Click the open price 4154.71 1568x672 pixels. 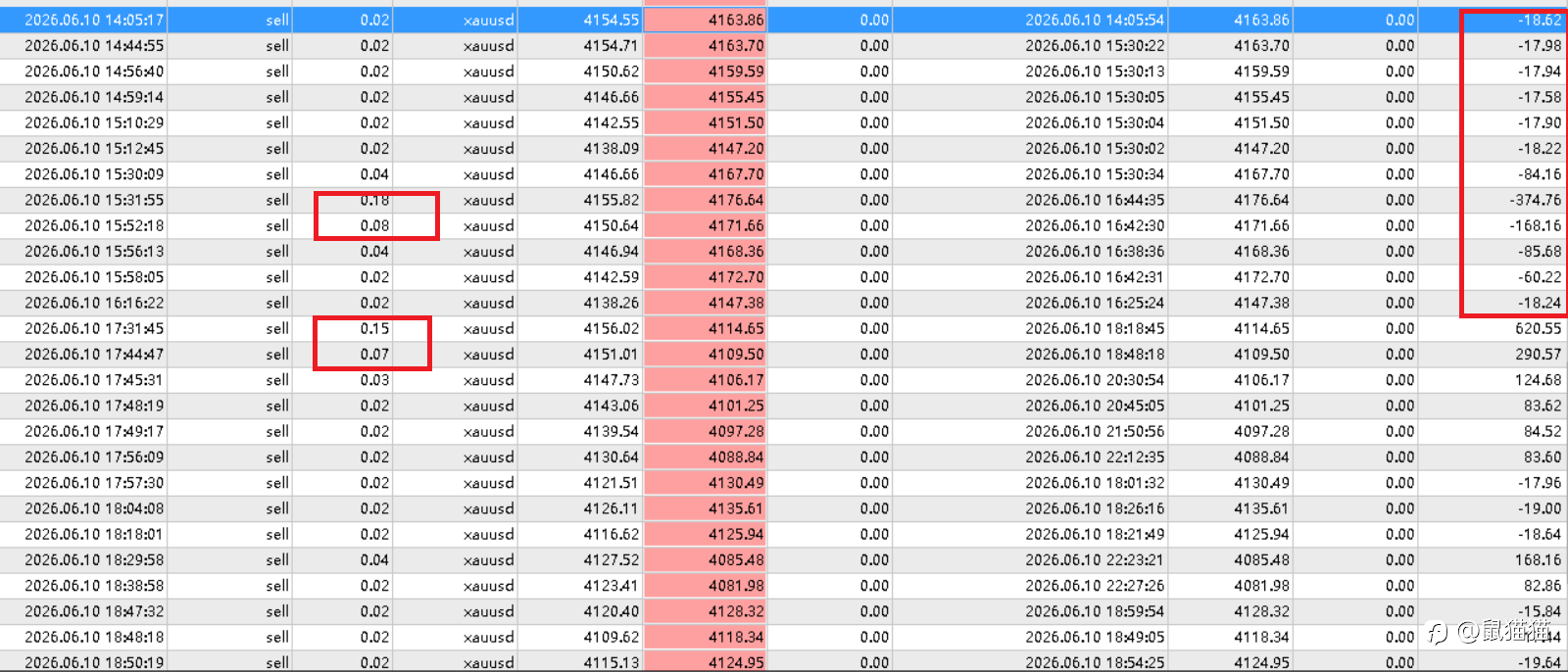point(611,45)
